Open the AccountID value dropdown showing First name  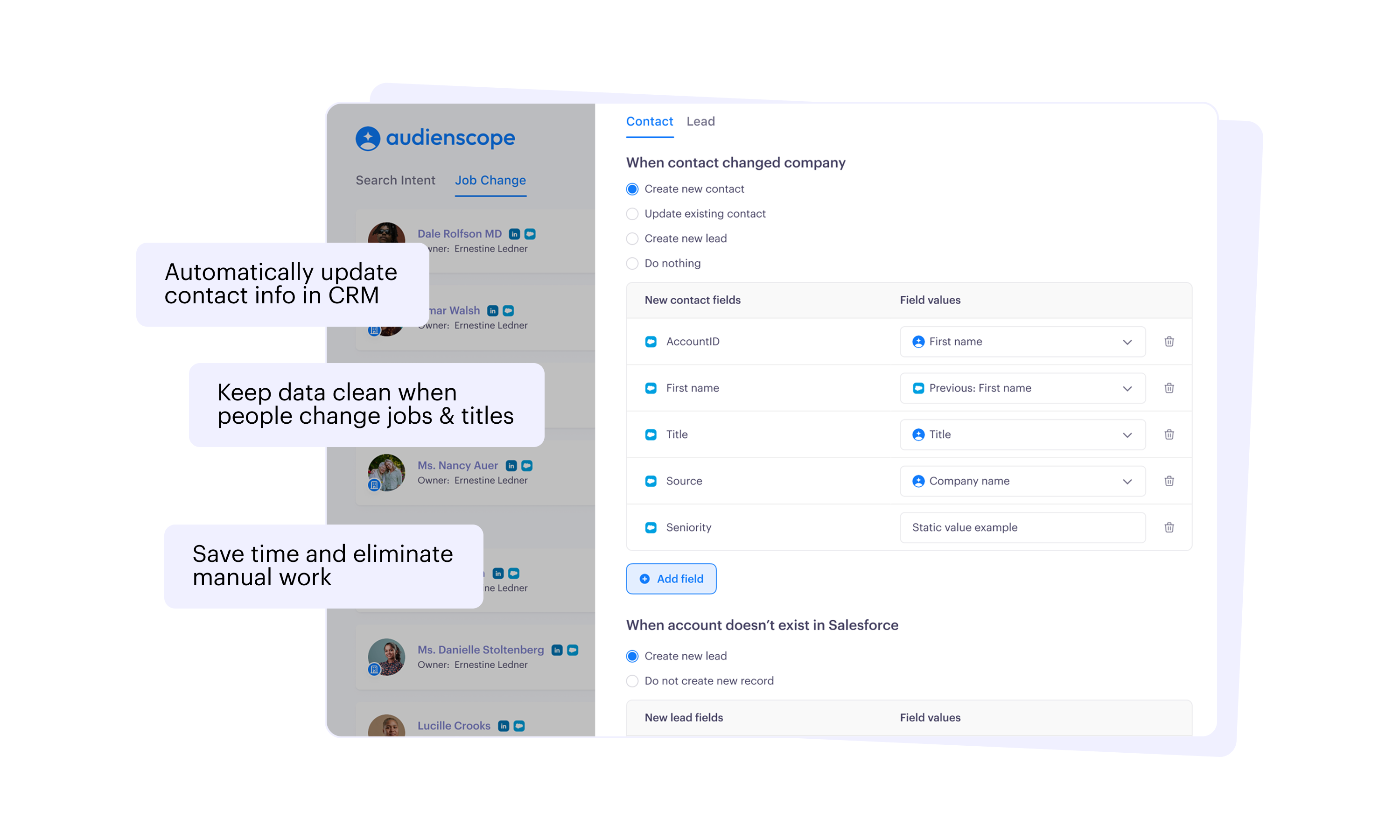[1022, 341]
